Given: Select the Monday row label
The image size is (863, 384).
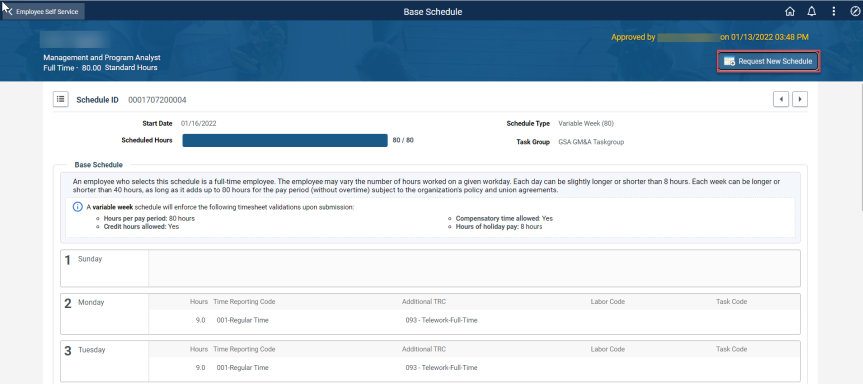Looking at the screenshot, I should point(91,302).
